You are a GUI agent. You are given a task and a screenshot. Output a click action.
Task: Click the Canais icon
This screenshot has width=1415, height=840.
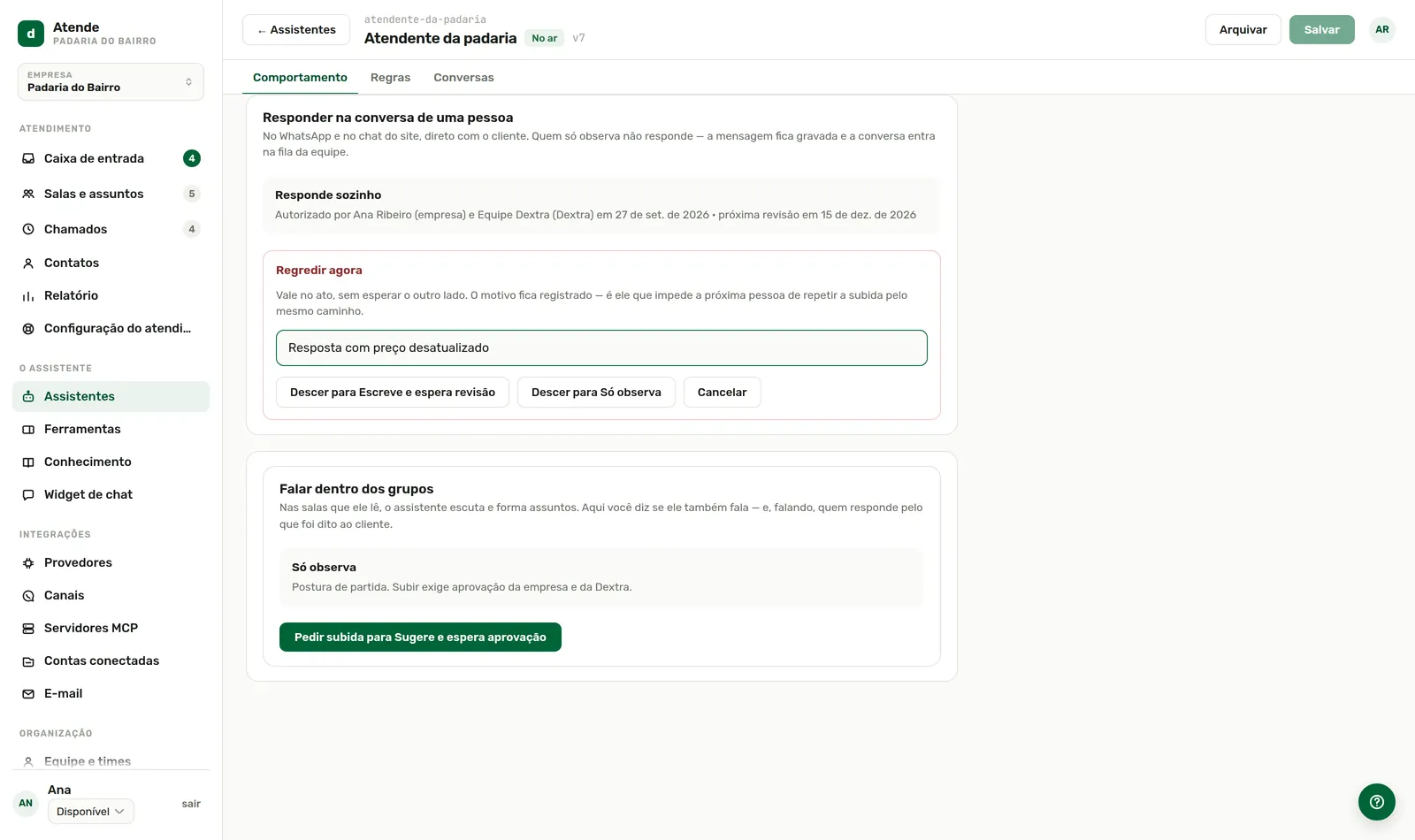click(x=28, y=595)
